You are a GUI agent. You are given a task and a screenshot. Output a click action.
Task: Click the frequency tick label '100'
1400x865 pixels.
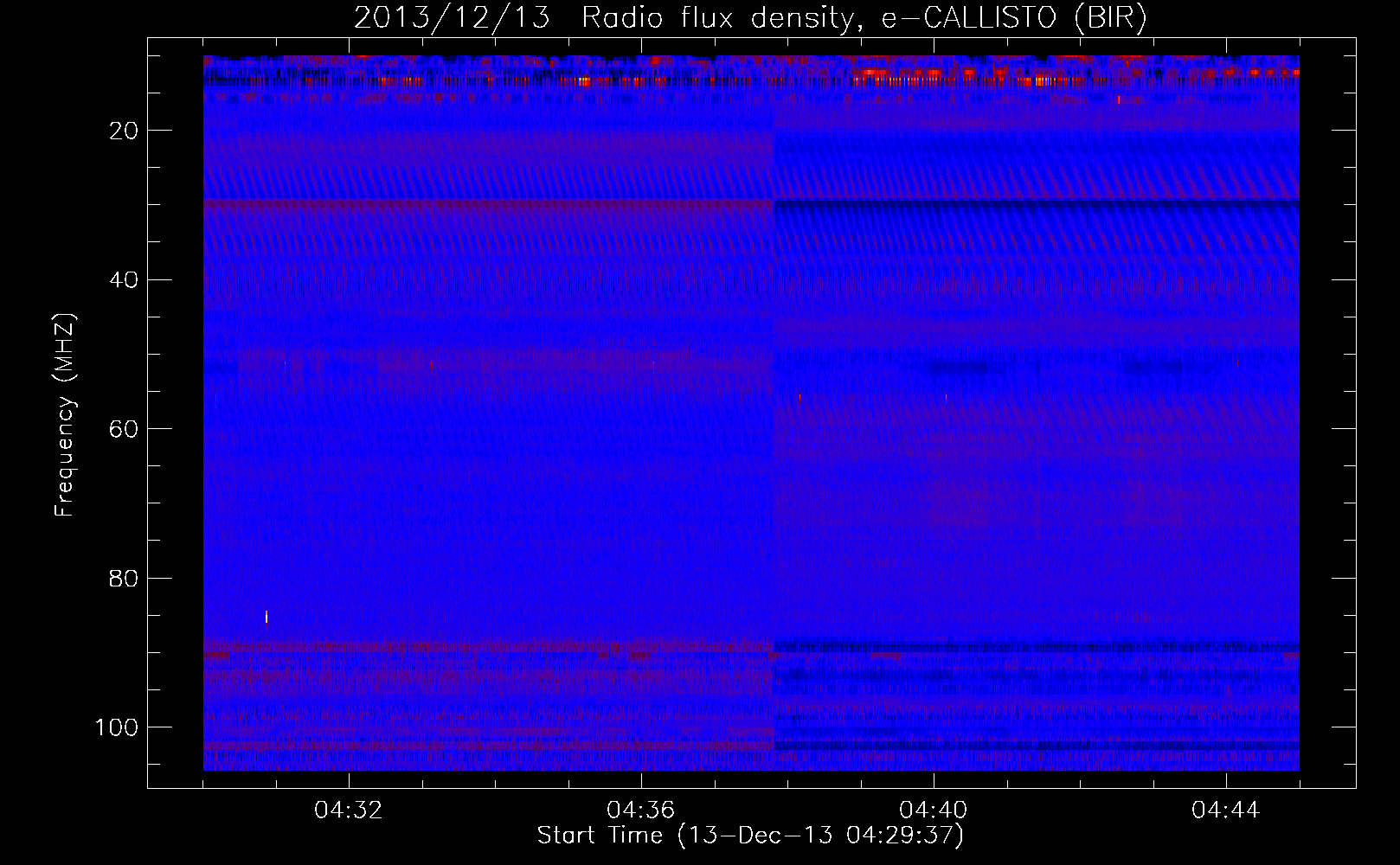(x=117, y=727)
